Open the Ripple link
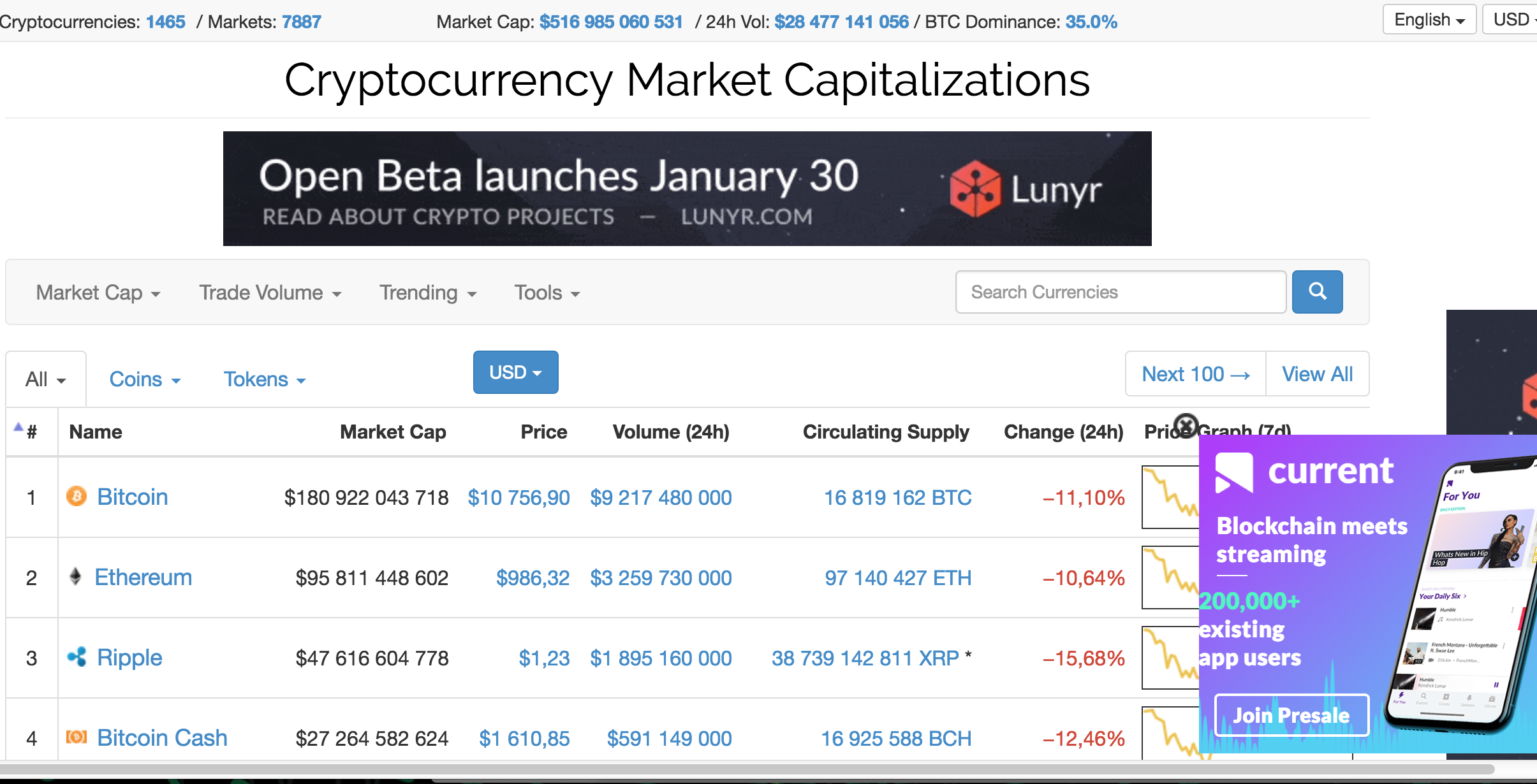 (x=129, y=657)
